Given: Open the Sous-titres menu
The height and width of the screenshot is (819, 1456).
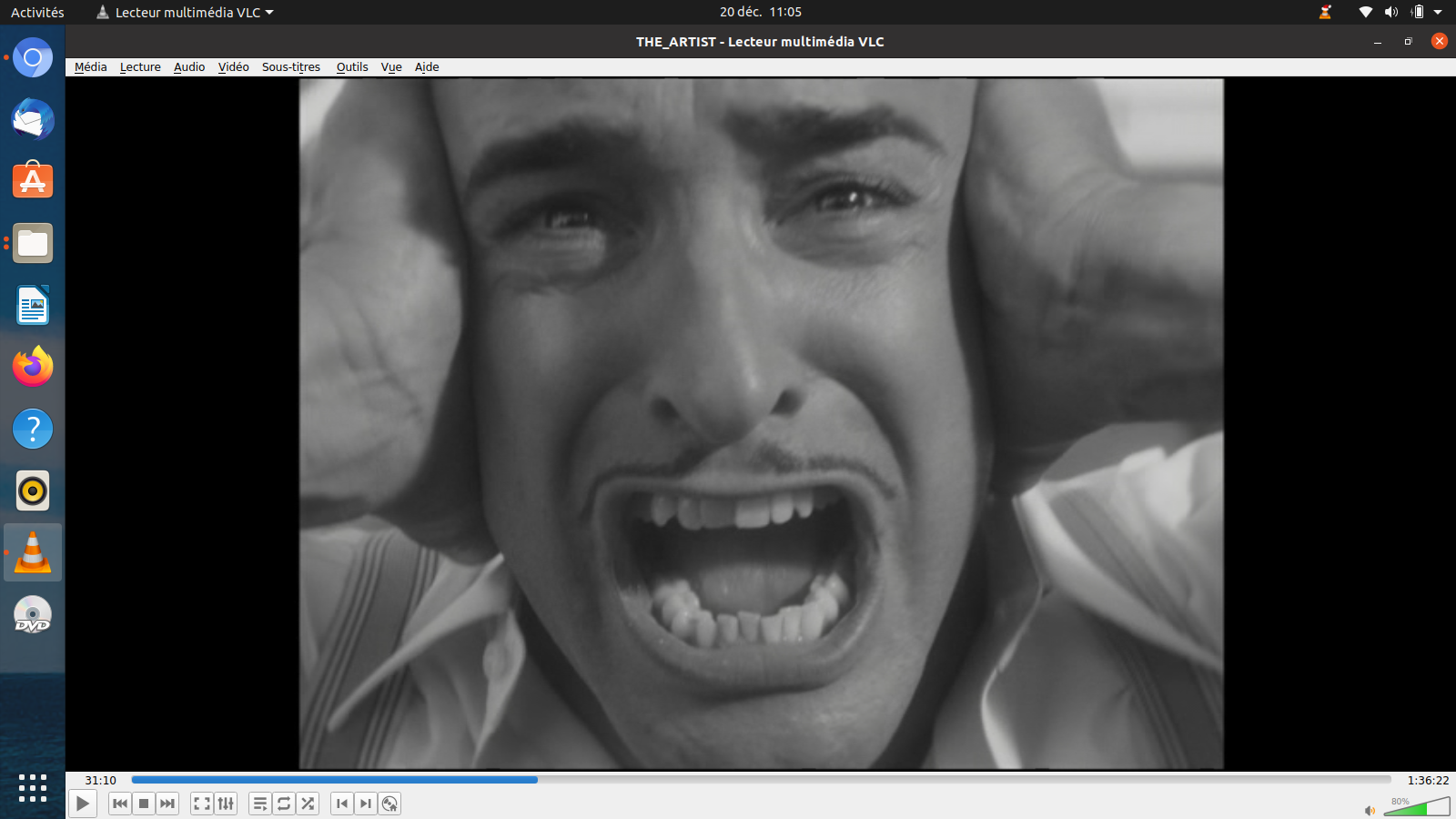Looking at the screenshot, I should [290, 67].
